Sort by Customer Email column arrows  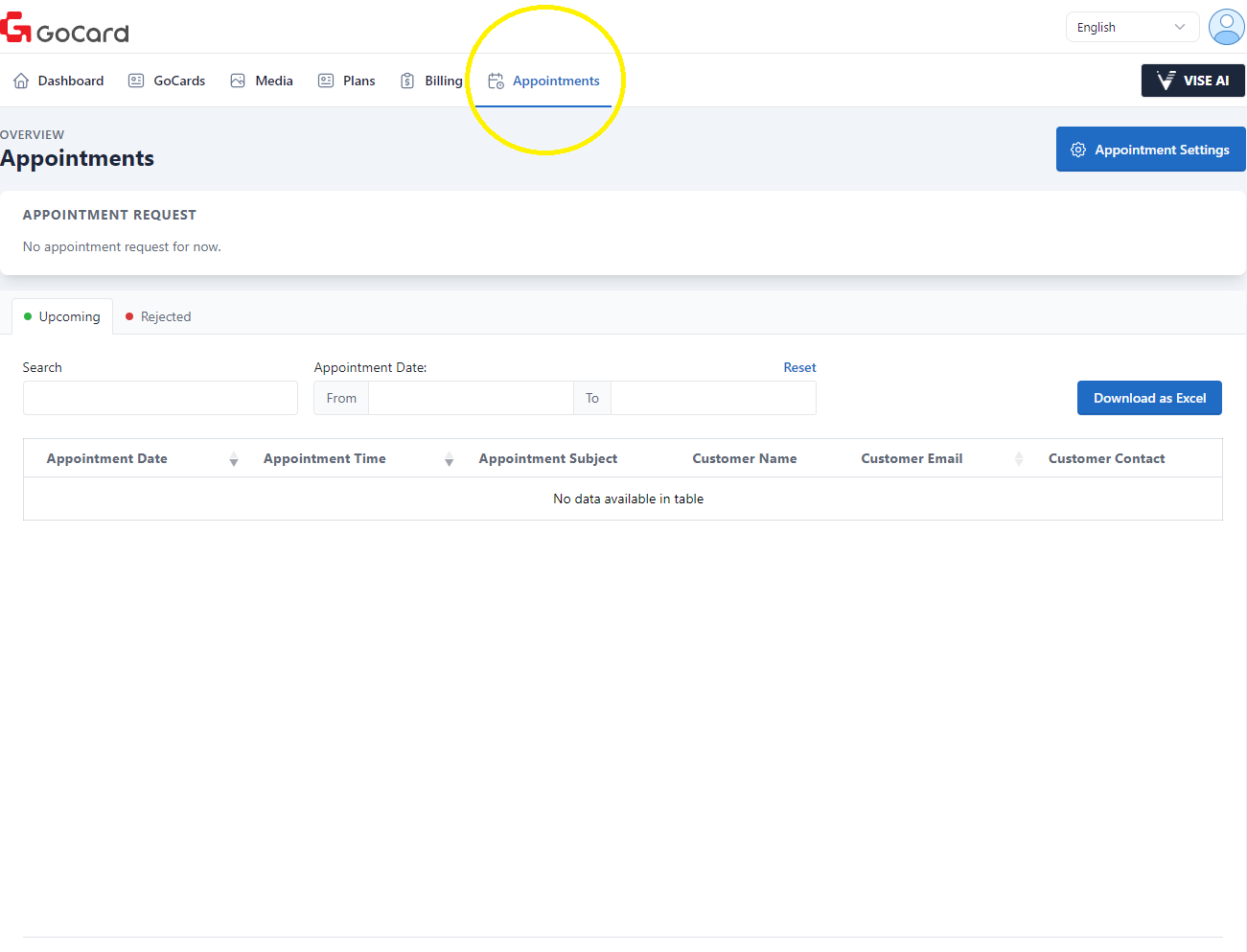1018,459
